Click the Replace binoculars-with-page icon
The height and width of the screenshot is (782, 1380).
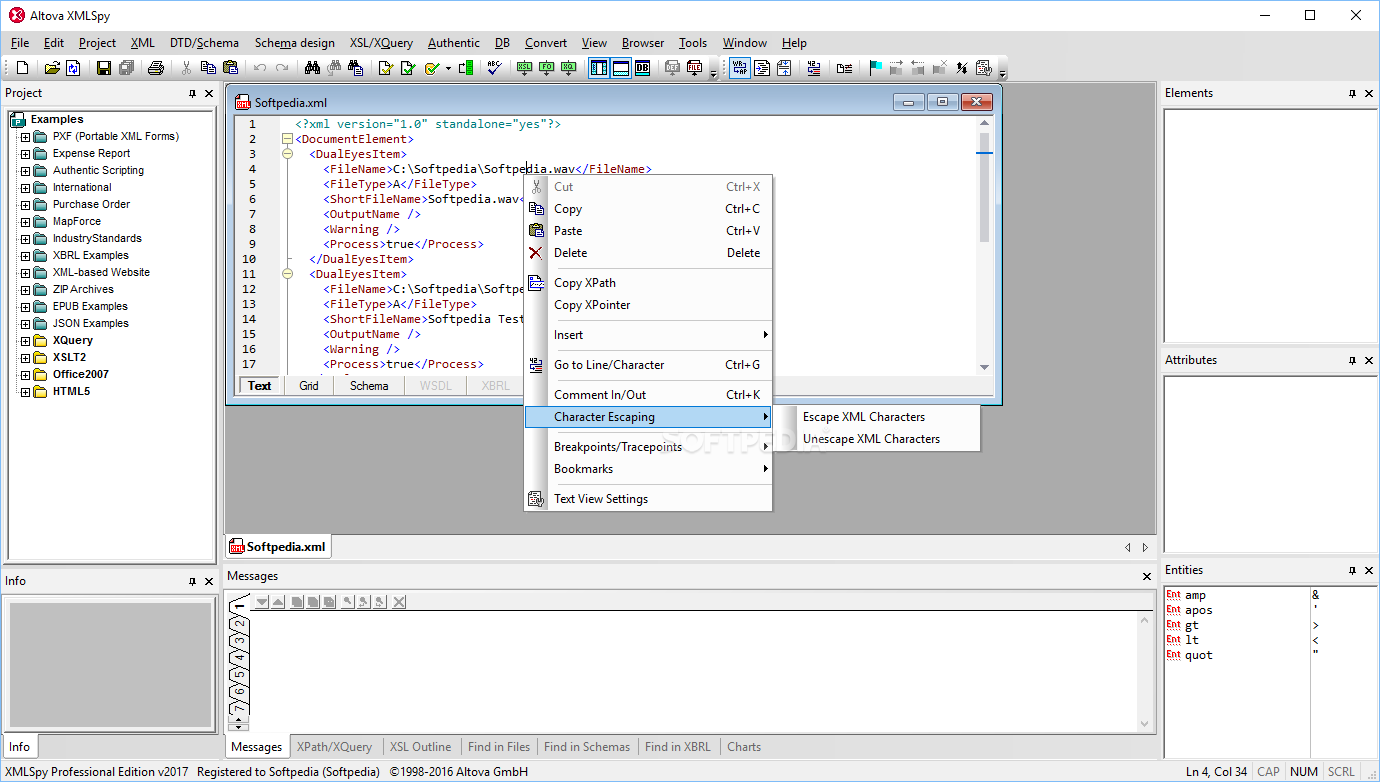(x=355, y=68)
